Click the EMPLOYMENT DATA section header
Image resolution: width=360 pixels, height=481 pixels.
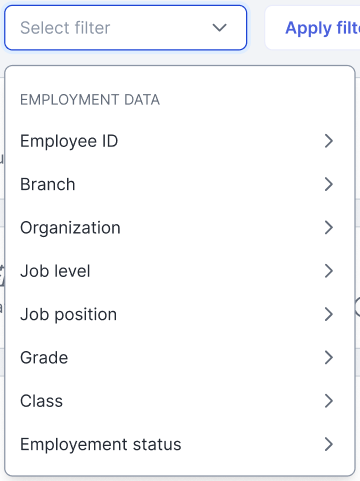pos(90,100)
